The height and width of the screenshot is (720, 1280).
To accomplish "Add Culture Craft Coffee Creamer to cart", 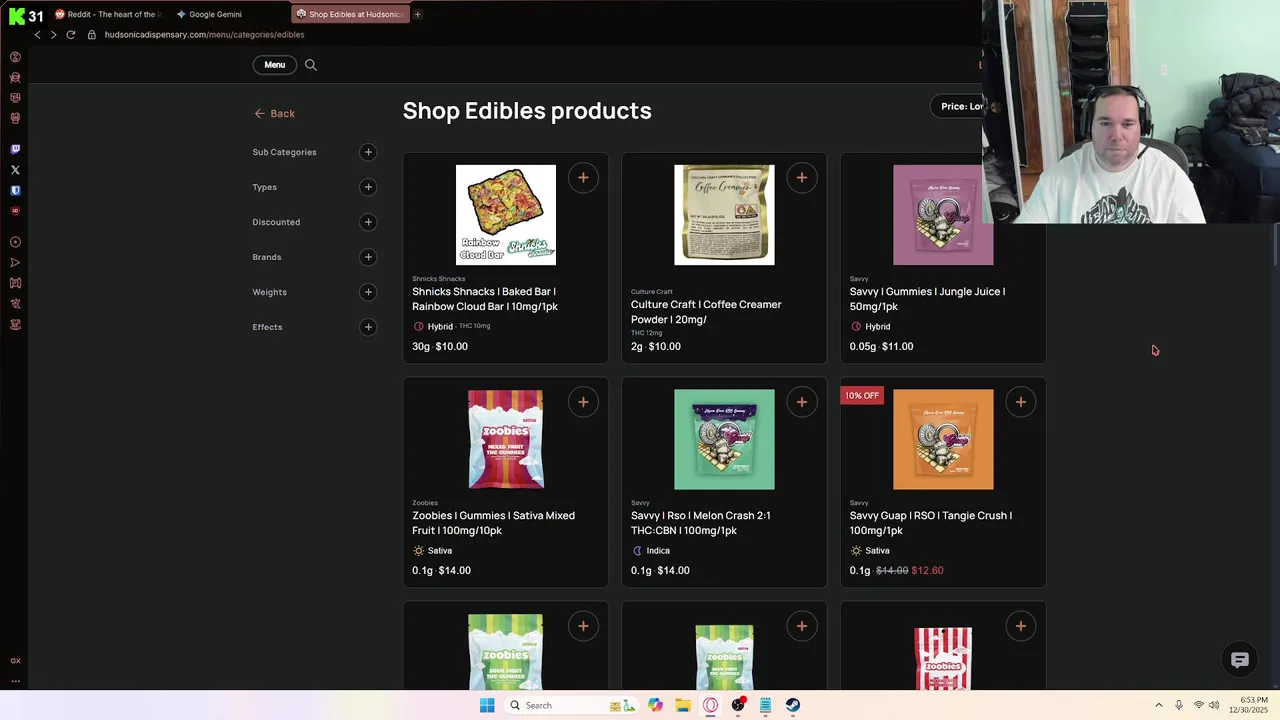I will pyautogui.click(x=802, y=178).
